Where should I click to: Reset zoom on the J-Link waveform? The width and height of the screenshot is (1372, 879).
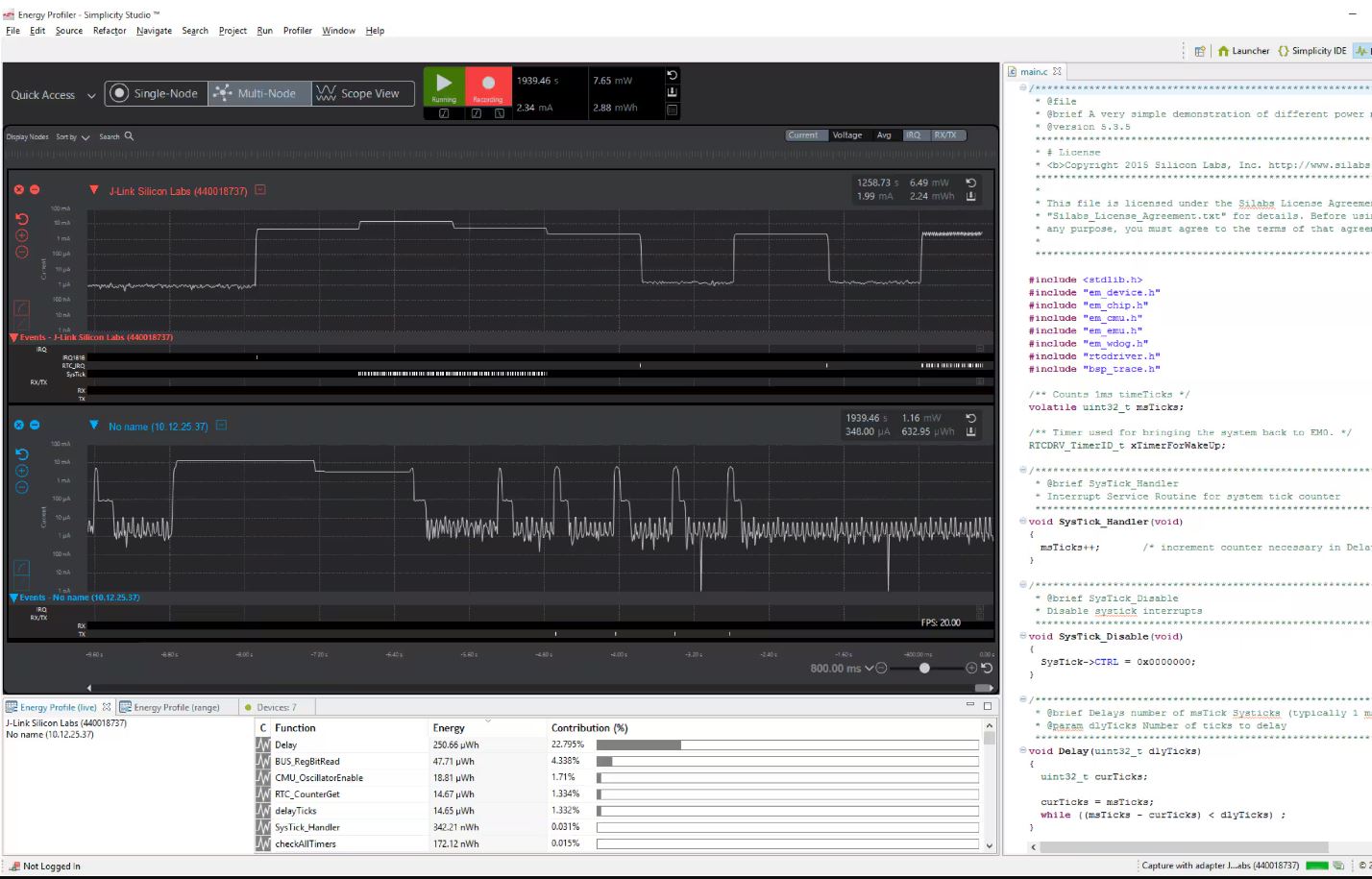click(x=21, y=219)
